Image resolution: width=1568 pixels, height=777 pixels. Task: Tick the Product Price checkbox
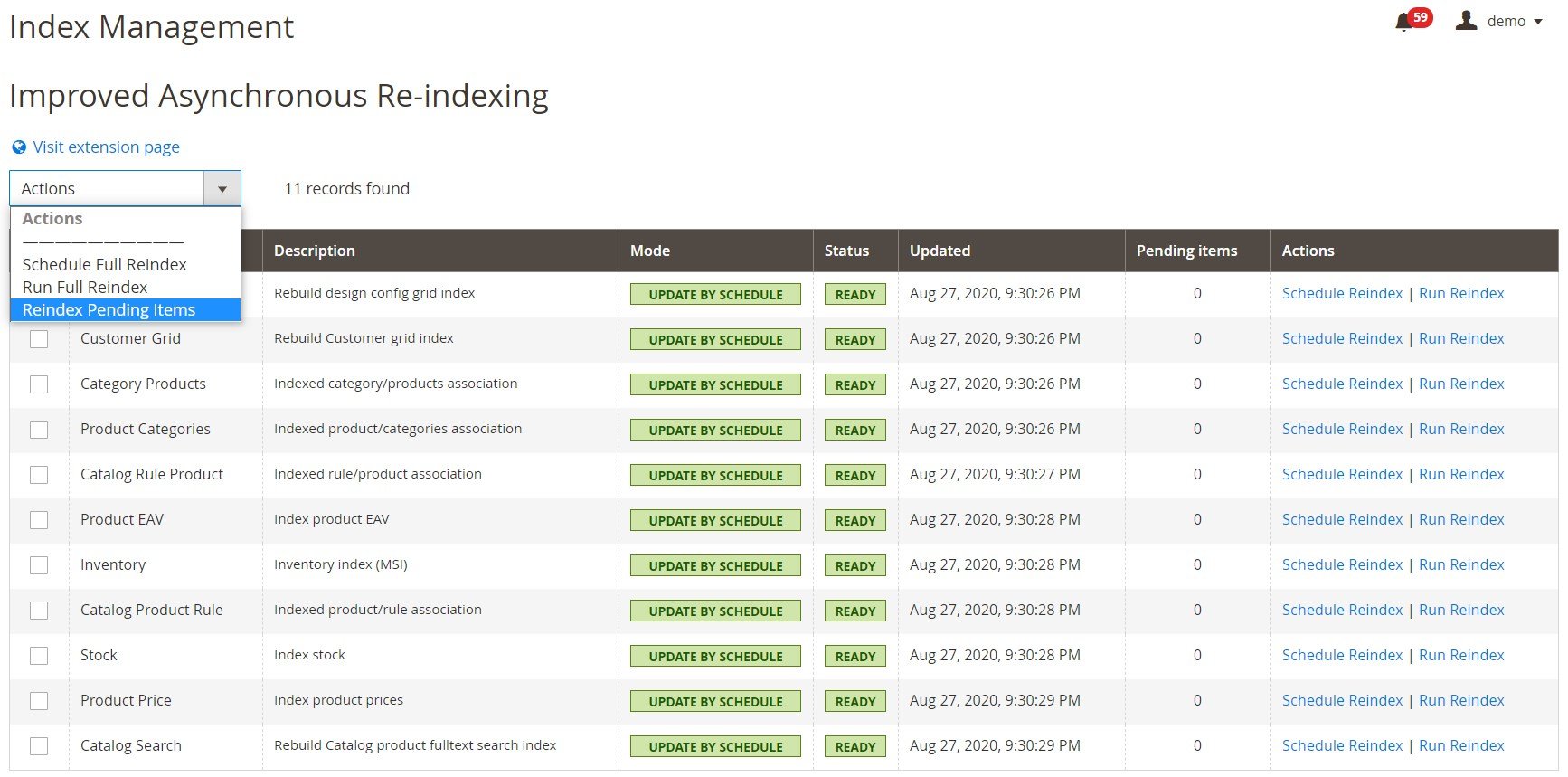point(39,701)
